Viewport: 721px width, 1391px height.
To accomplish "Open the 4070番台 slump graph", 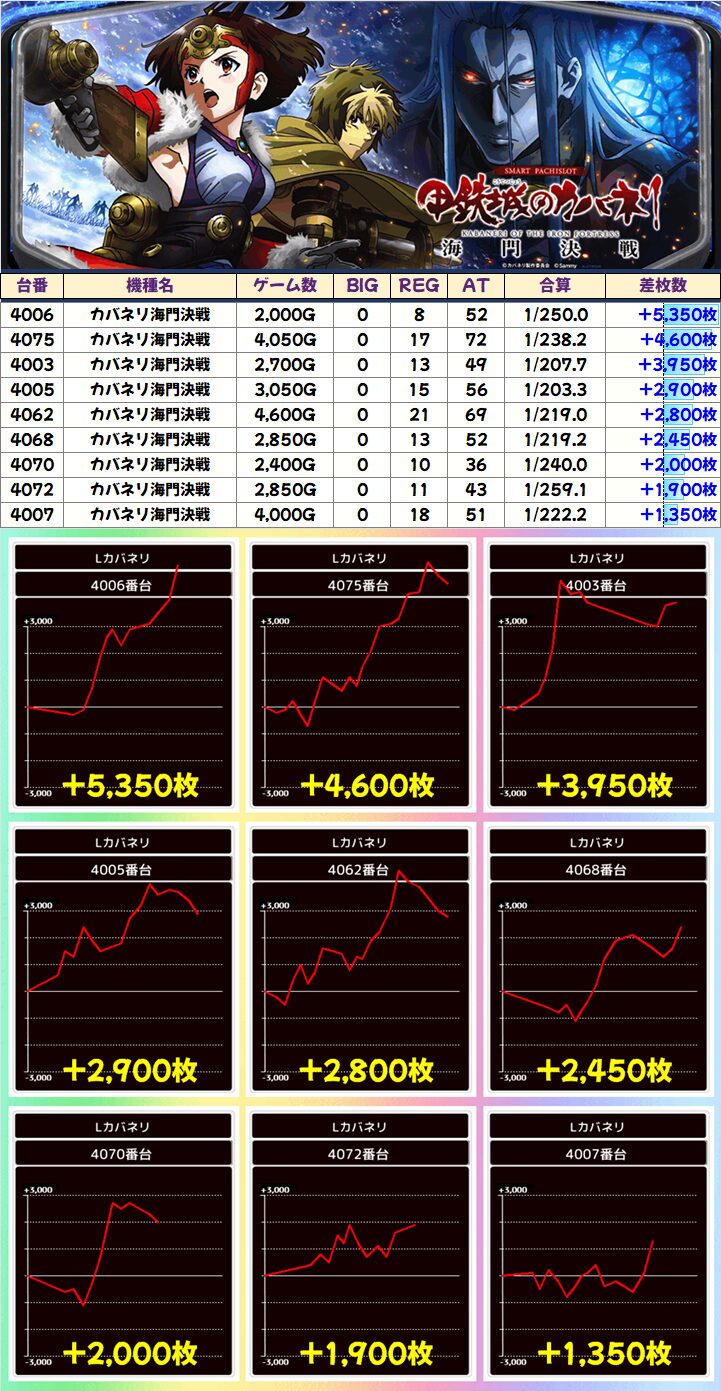I will (x=125, y=1243).
